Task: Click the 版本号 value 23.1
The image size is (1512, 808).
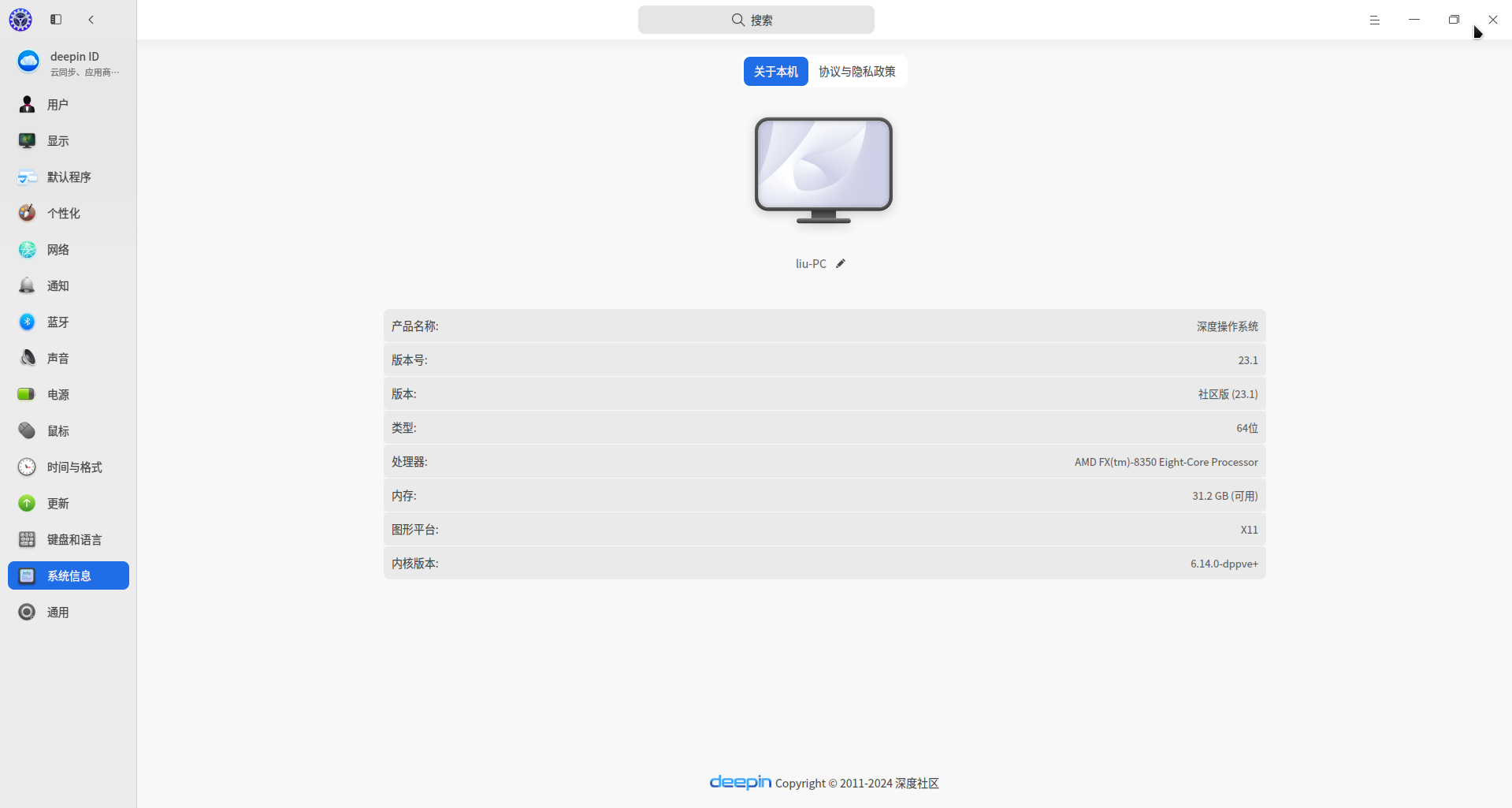Action: tap(1248, 360)
